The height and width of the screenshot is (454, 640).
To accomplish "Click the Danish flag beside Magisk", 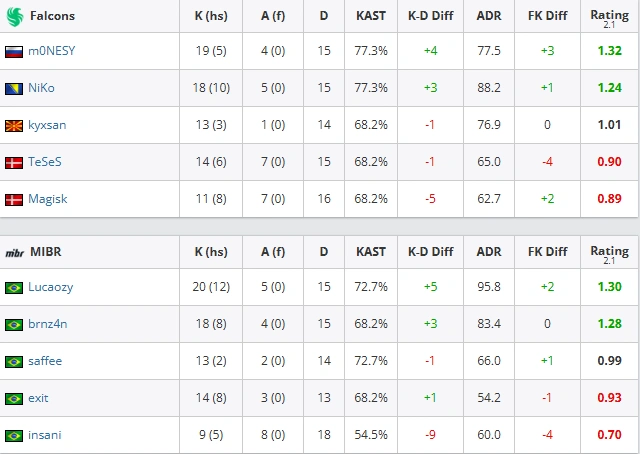I will click(14, 200).
